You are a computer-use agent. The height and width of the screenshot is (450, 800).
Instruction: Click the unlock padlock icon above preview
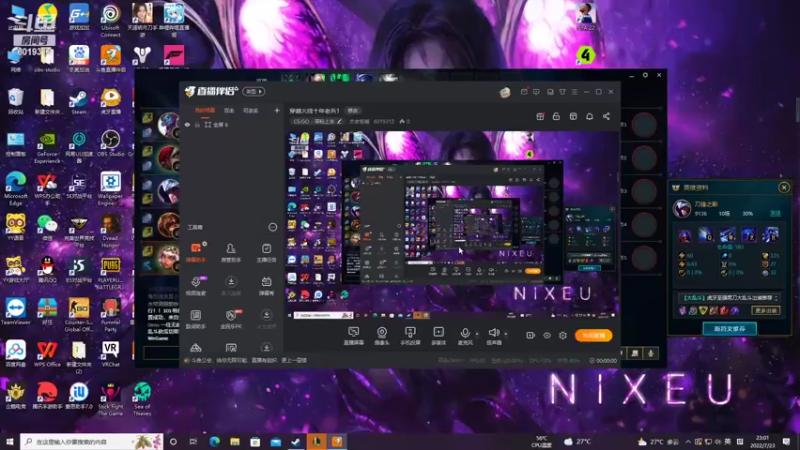click(556, 116)
